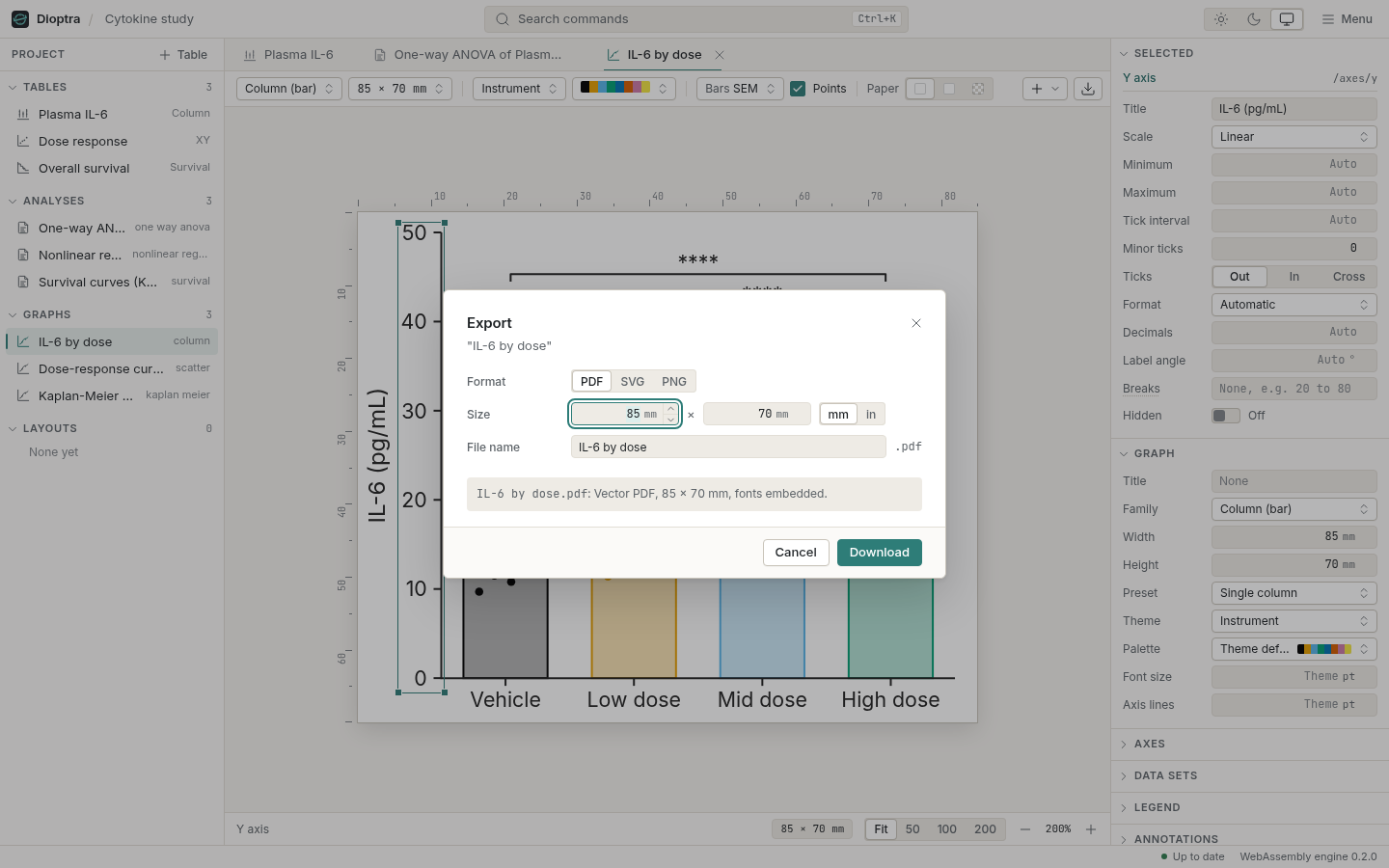Toggle the Hidden axis switch
Image resolution: width=1389 pixels, height=868 pixels.
(1226, 416)
